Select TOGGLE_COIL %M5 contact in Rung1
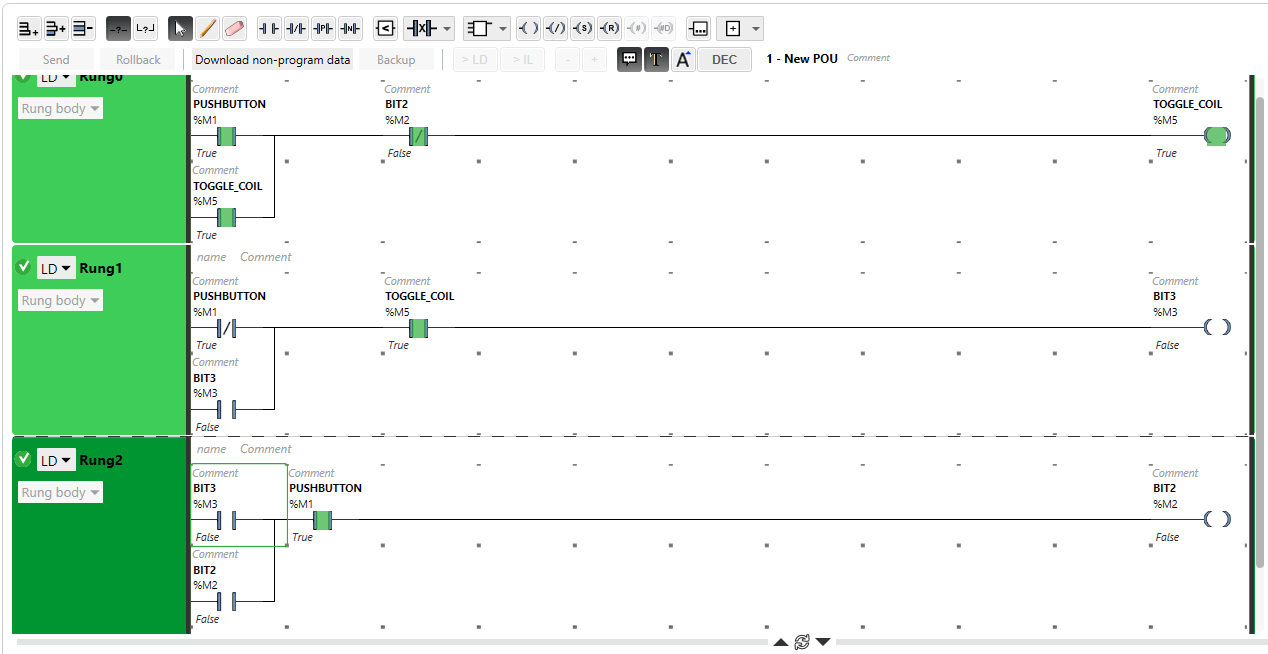The height and width of the screenshot is (654, 1268). tap(419, 328)
